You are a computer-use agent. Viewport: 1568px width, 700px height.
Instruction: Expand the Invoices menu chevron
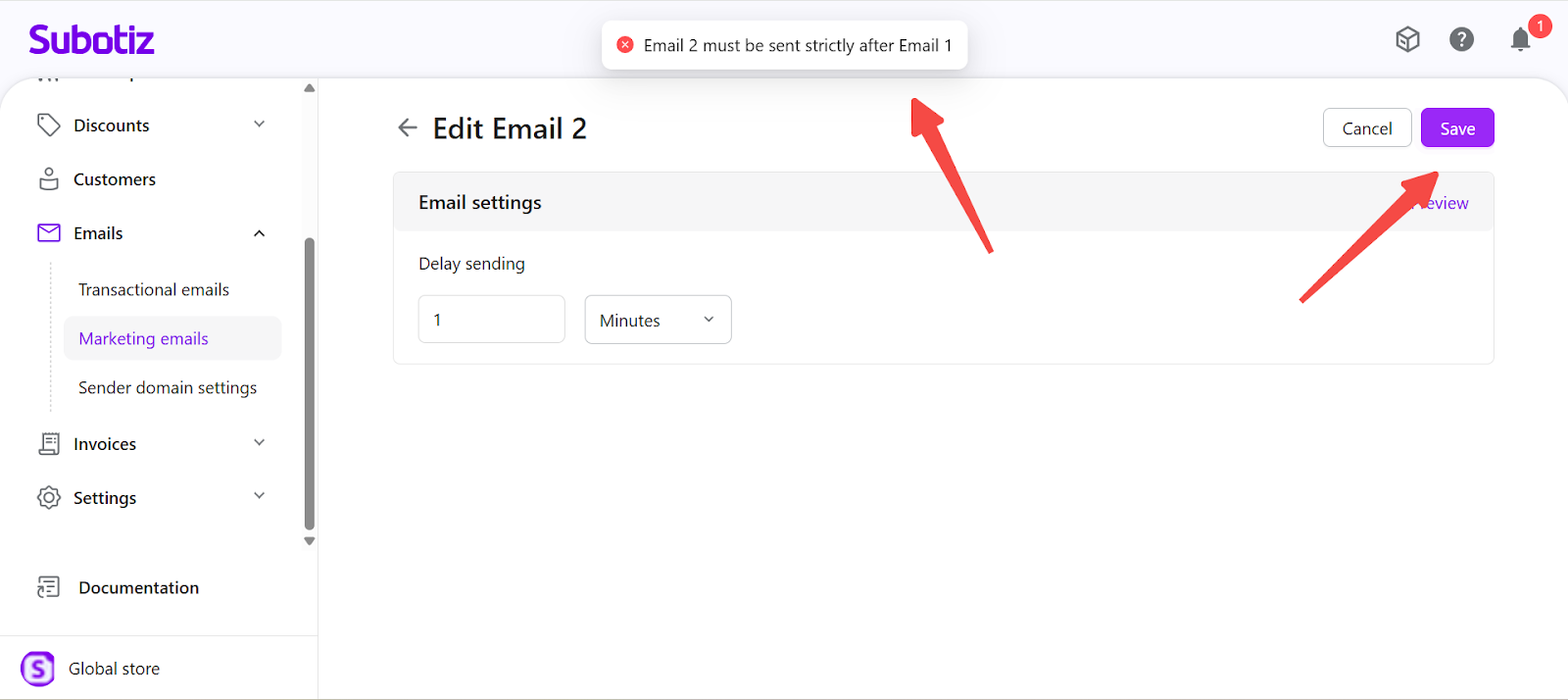(260, 443)
